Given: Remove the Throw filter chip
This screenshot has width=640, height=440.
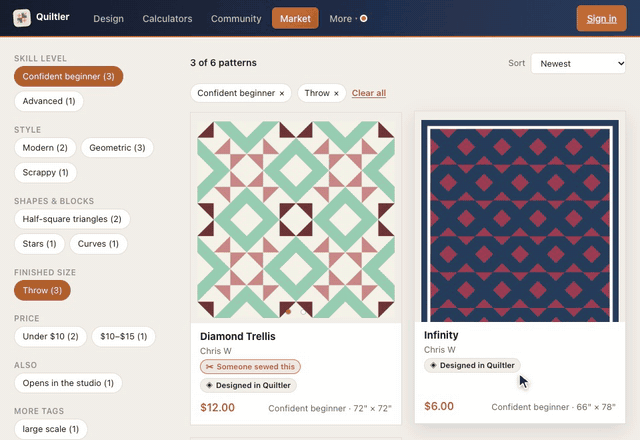Looking at the screenshot, I should (336, 93).
